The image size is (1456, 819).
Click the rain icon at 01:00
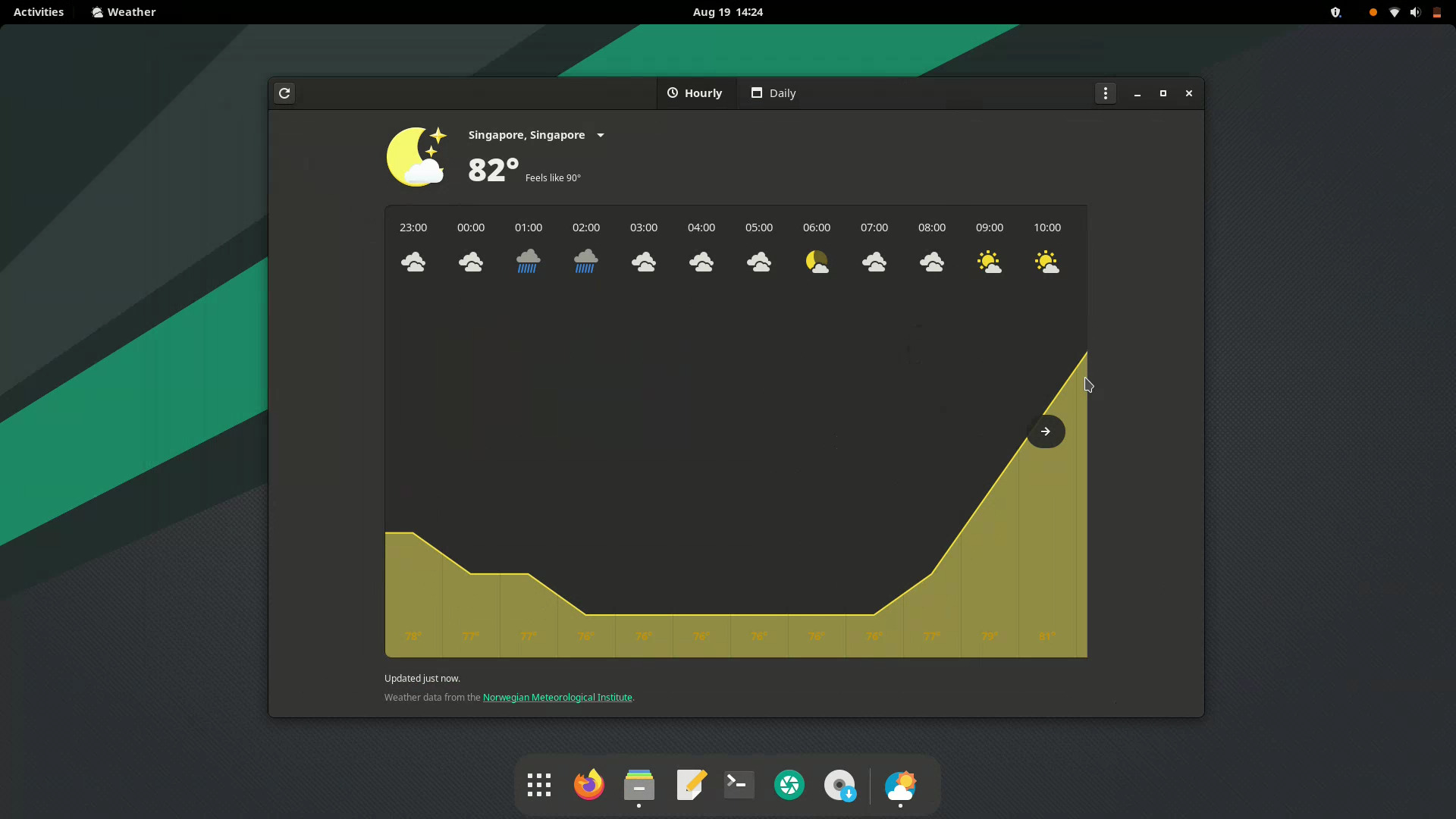[x=529, y=262]
